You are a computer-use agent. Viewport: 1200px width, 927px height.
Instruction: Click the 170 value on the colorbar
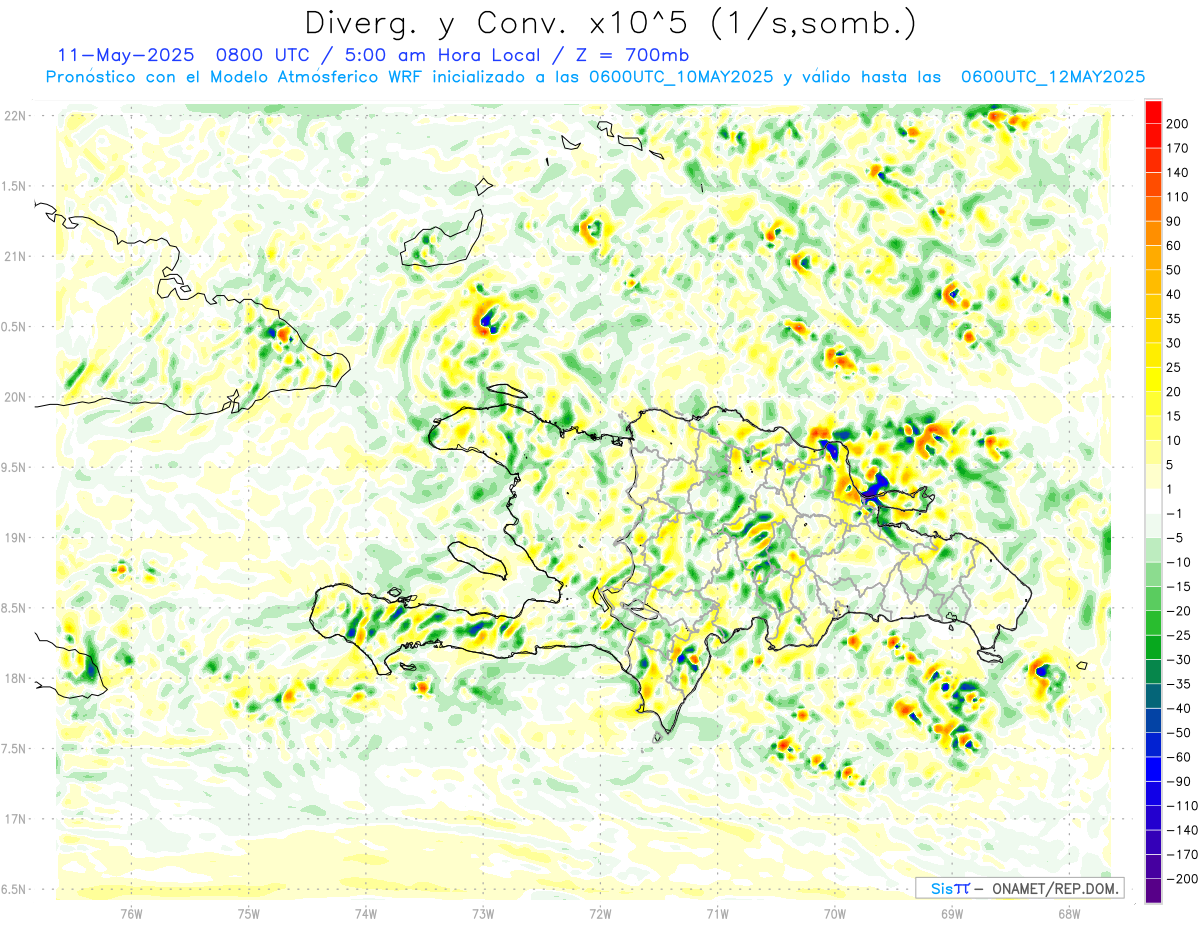tap(1178, 148)
